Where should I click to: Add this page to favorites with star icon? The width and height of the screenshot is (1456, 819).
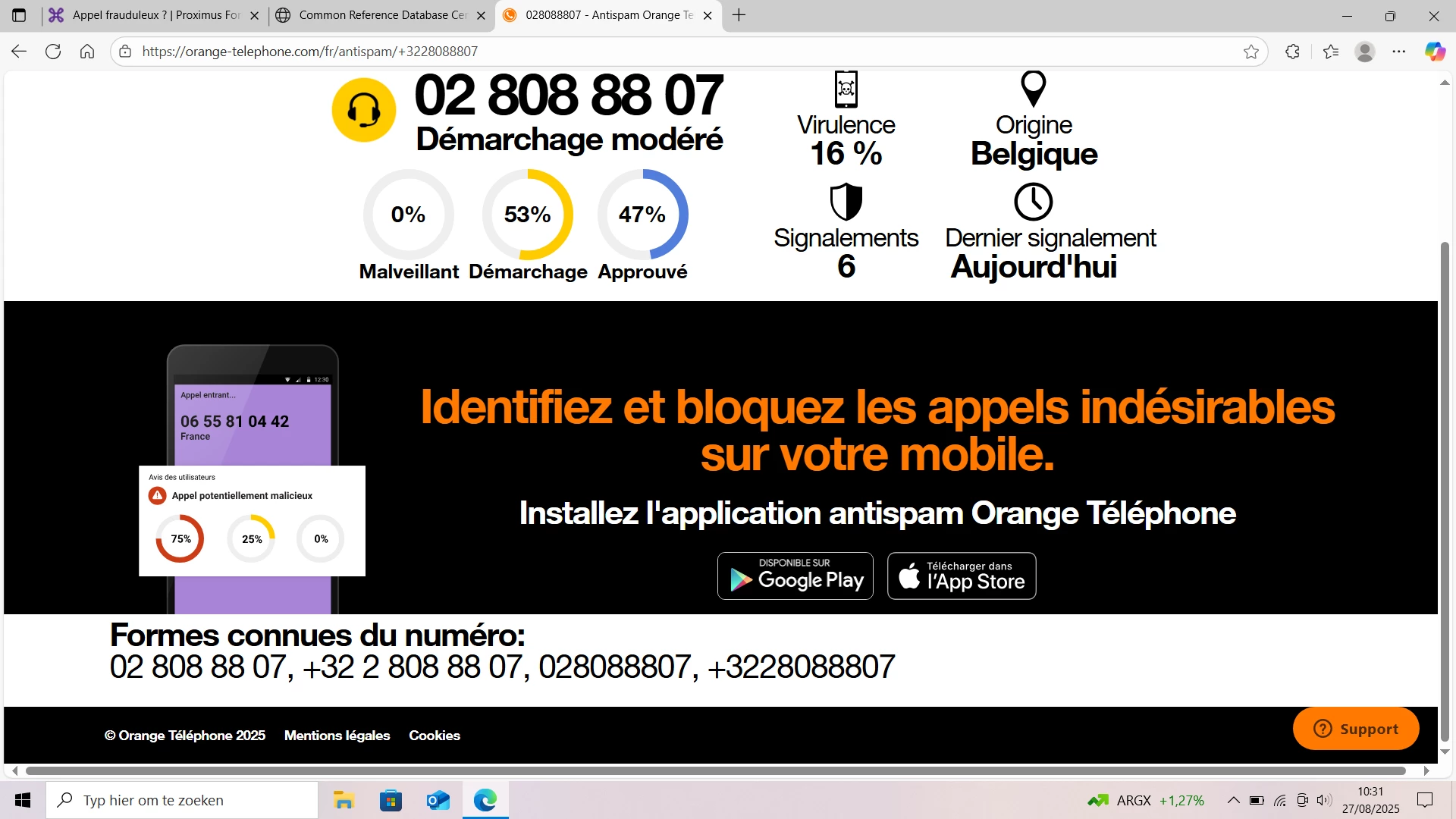pos(1251,52)
